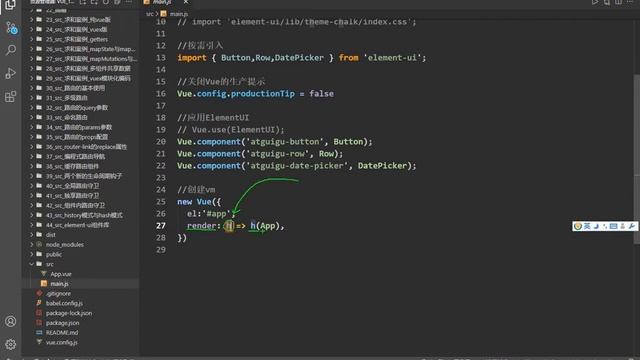Expand the 25_src getters folder
Viewport: 640px width, 360px height.
pyautogui.click(x=76, y=39)
